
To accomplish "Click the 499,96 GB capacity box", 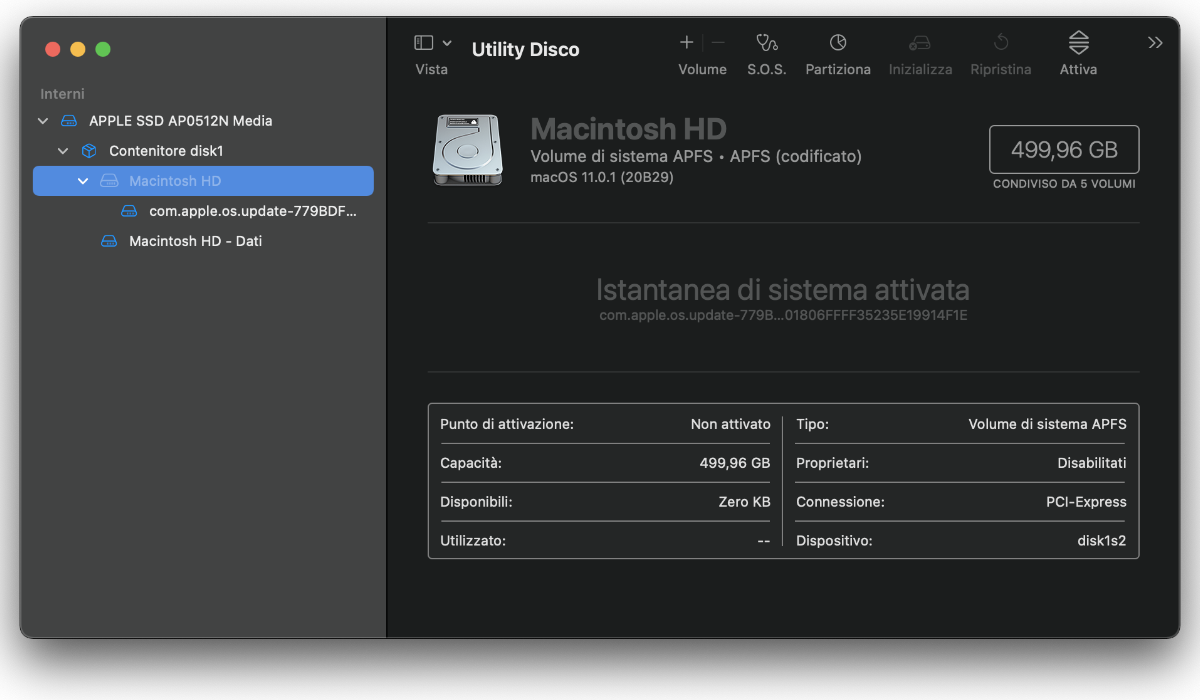I will click(x=1064, y=150).
